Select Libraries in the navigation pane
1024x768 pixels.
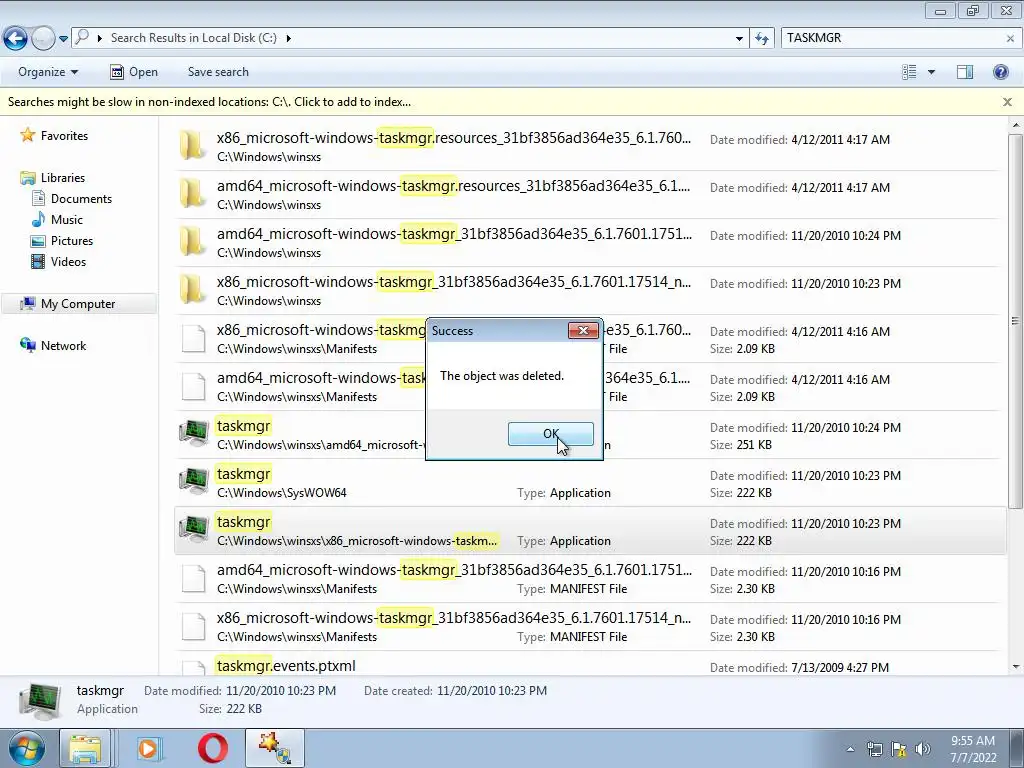(x=63, y=178)
